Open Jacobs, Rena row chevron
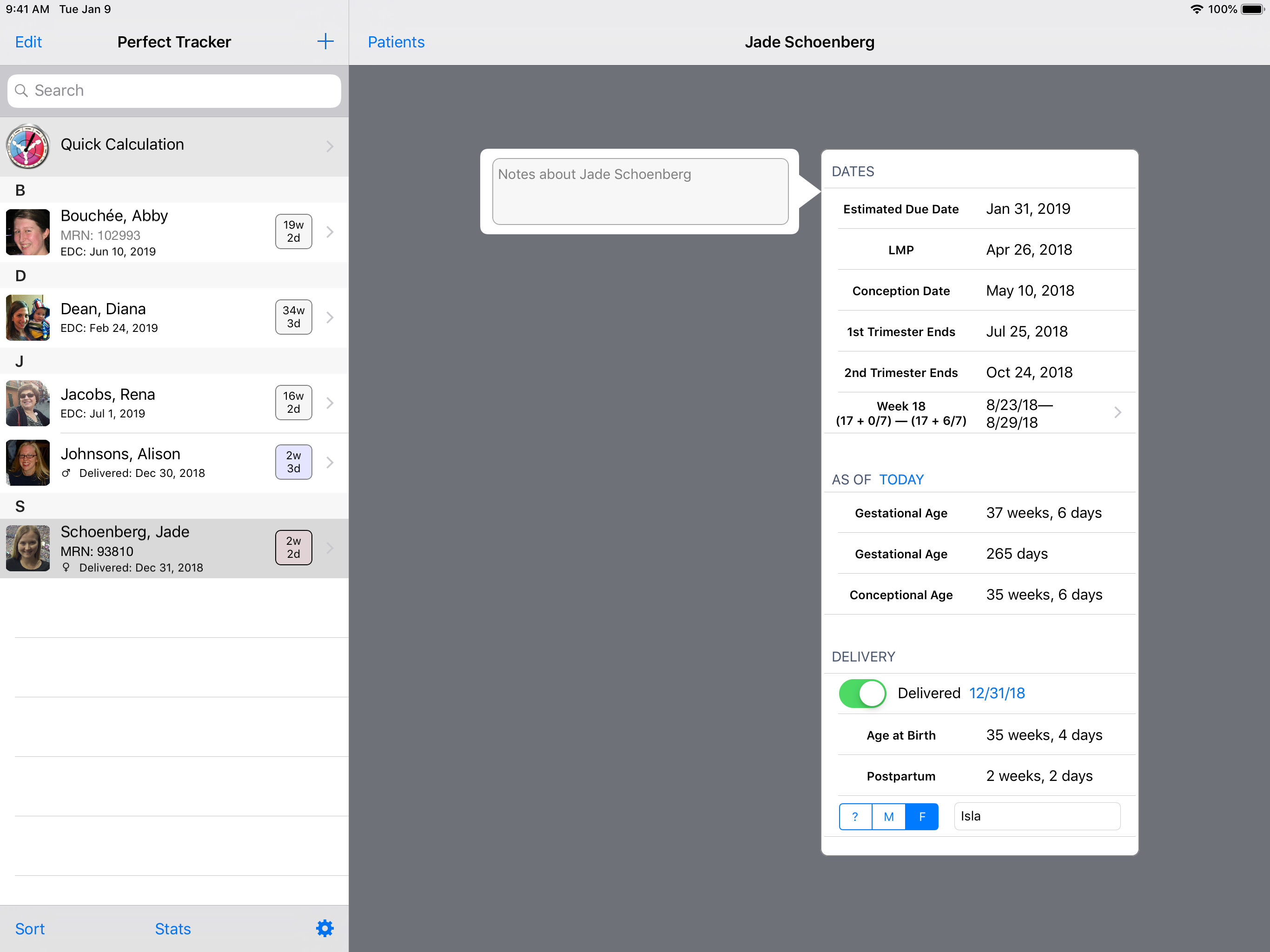Image resolution: width=1270 pixels, height=952 pixels. [x=330, y=403]
